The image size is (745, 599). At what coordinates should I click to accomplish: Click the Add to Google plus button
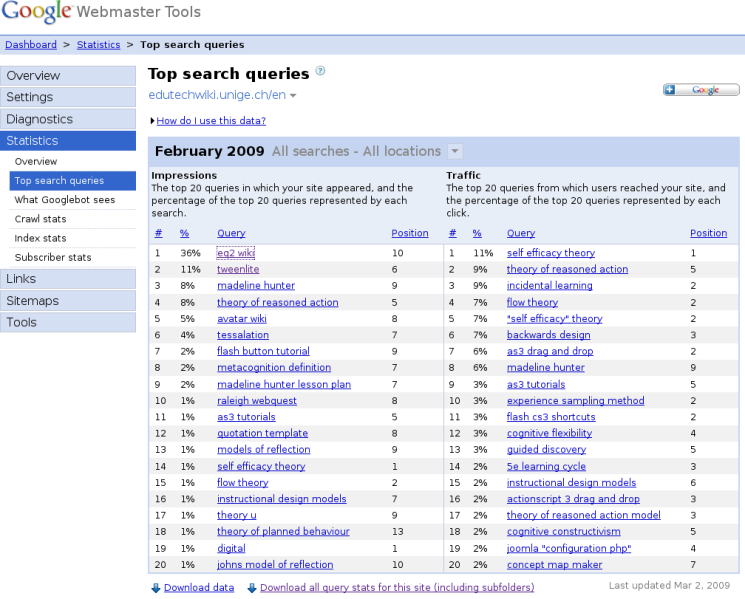[701, 90]
